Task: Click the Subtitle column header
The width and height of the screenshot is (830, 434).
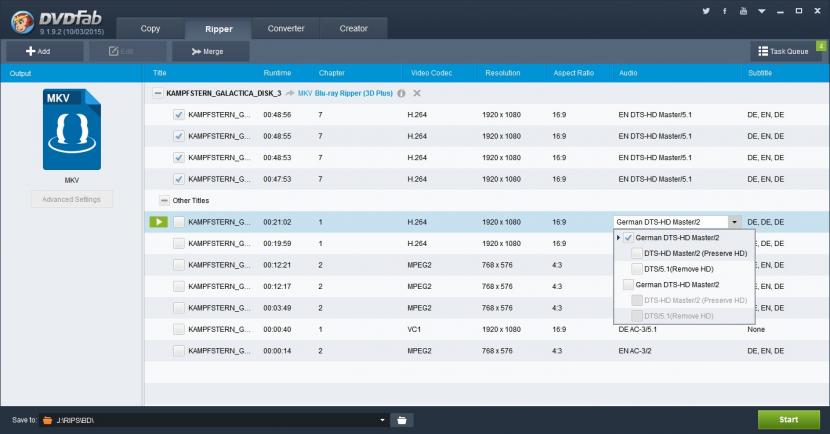Action: (x=760, y=73)
